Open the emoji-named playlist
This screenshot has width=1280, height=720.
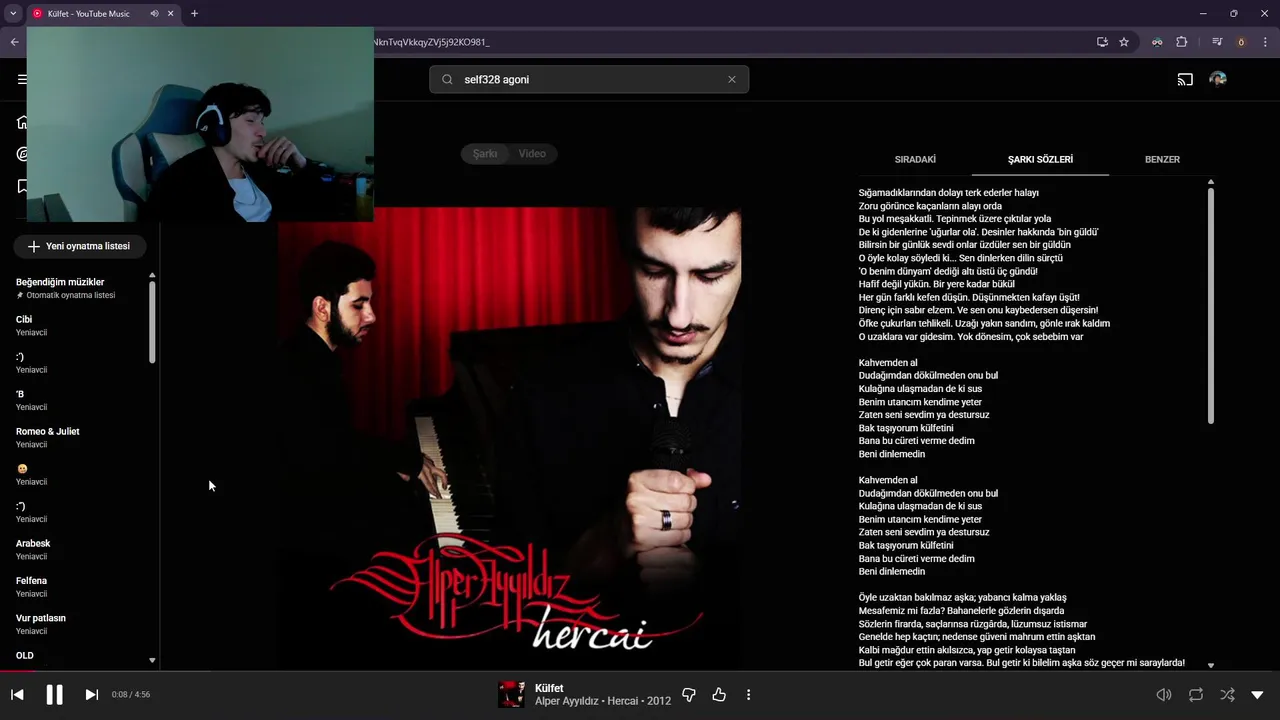[x=22, y=469]
